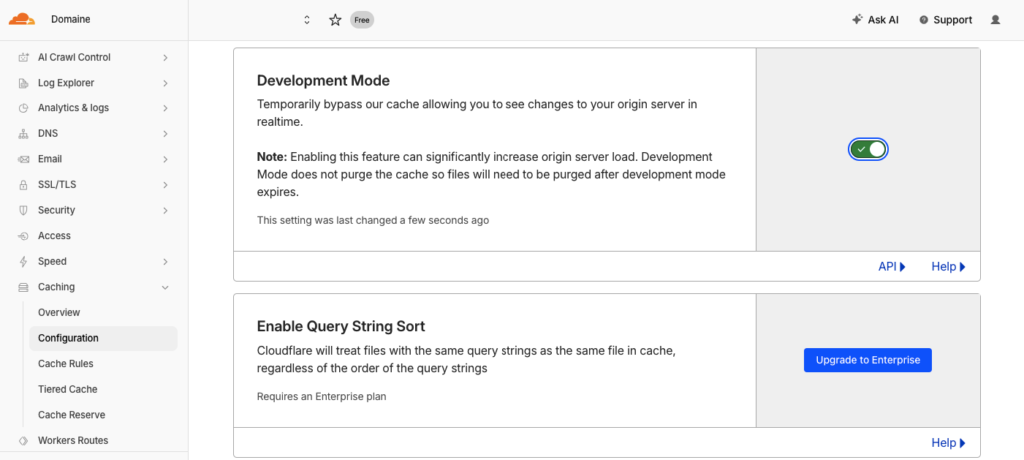Image resolution: width=1024 pixels, height=460 pixels.
Task: Expand the AI Crawl Control chevron
Action: coord(165,58)
